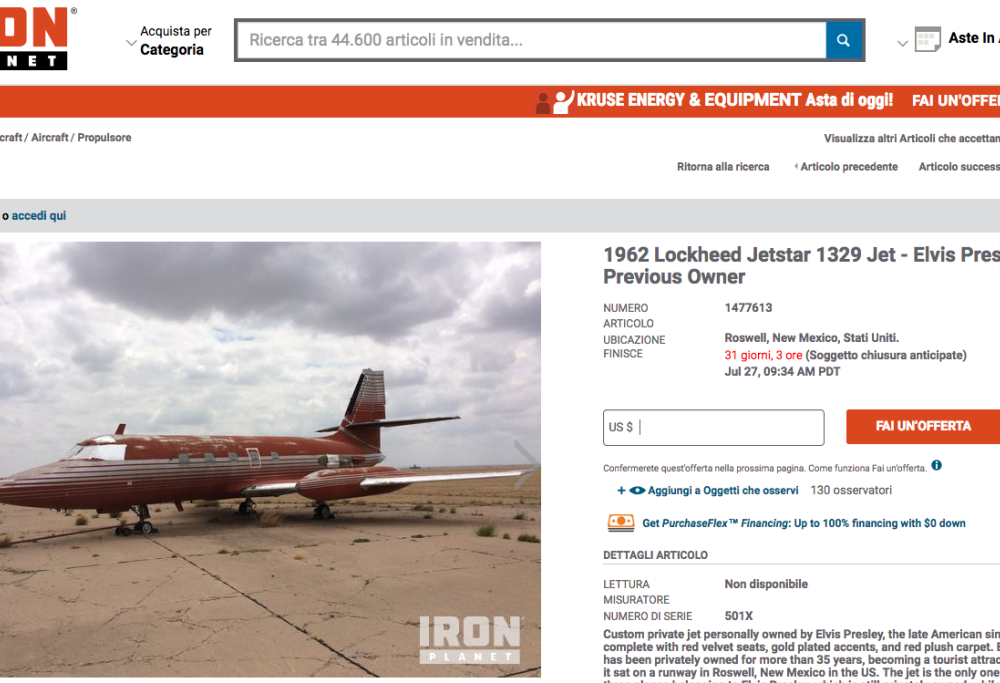Click the PurchaseFlex money icon
Image resolution: width=1000 pixels, height=683 pixels.
pos(621,523)
